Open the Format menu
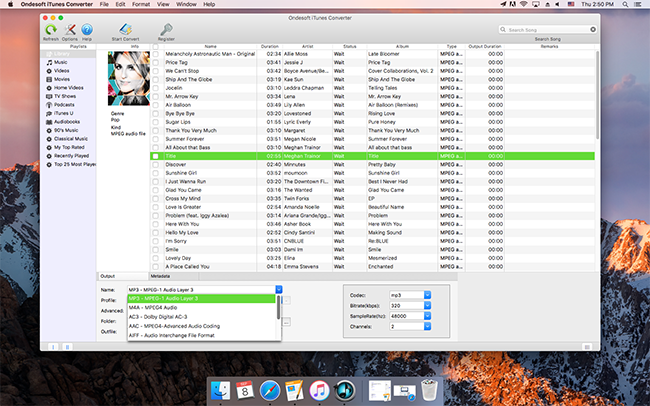Viewport: 650px width, 406px height. tap(141, 4)
